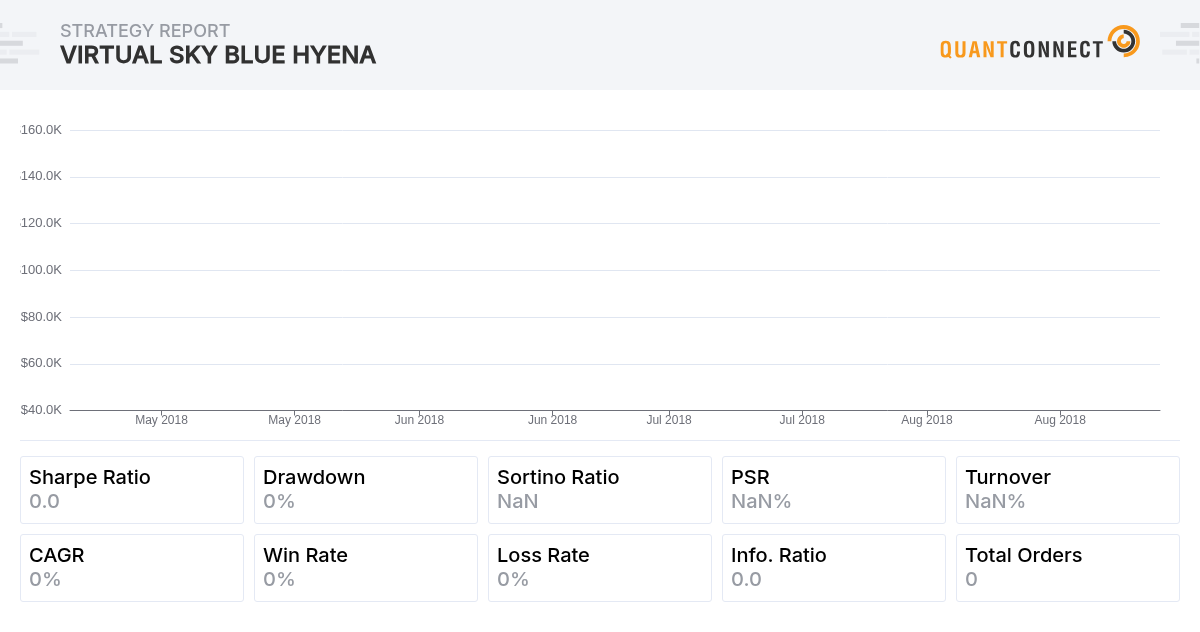
Task: Select the 0% value under Win Rate
Action: point(279,579)
